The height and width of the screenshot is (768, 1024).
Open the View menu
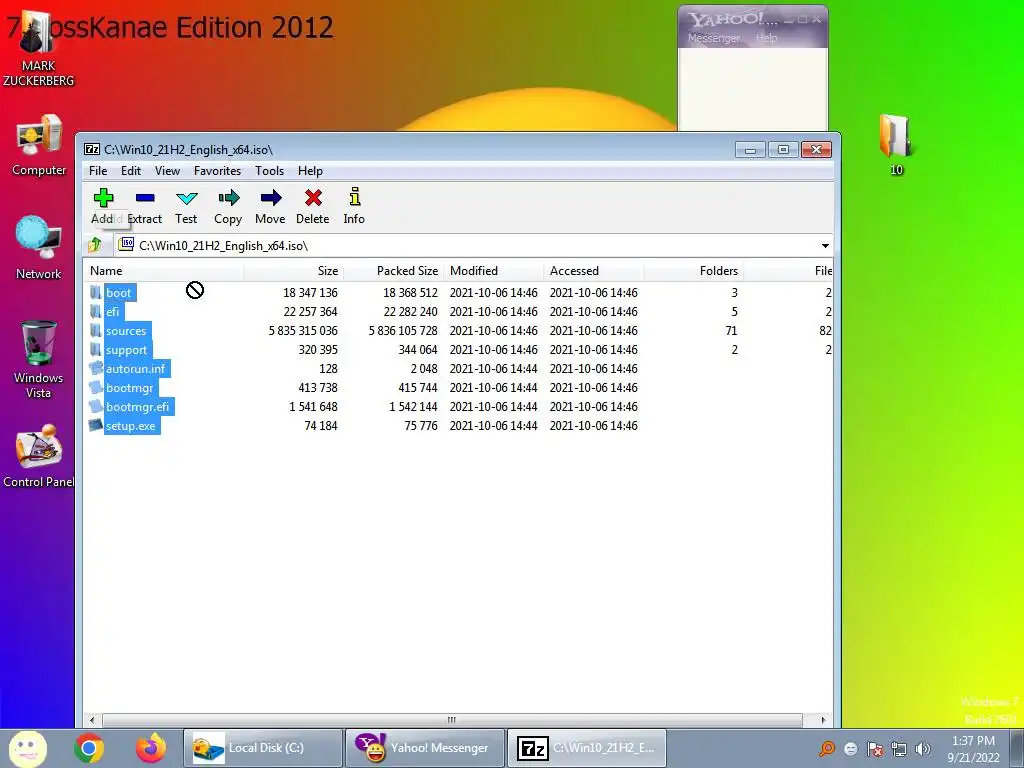coord(167,170)
